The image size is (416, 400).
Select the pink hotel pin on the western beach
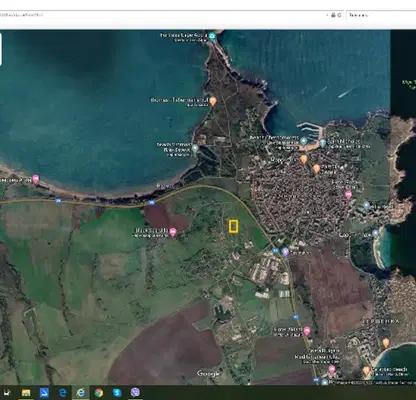click(x=36, y=179)
